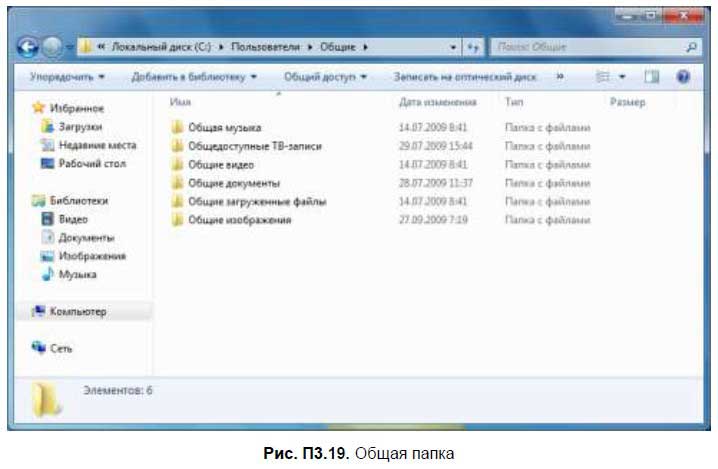Viewport: 718px width, 469px height.
Task: Select Избранное in the navigation pane
Action: [x=76, y=109]
